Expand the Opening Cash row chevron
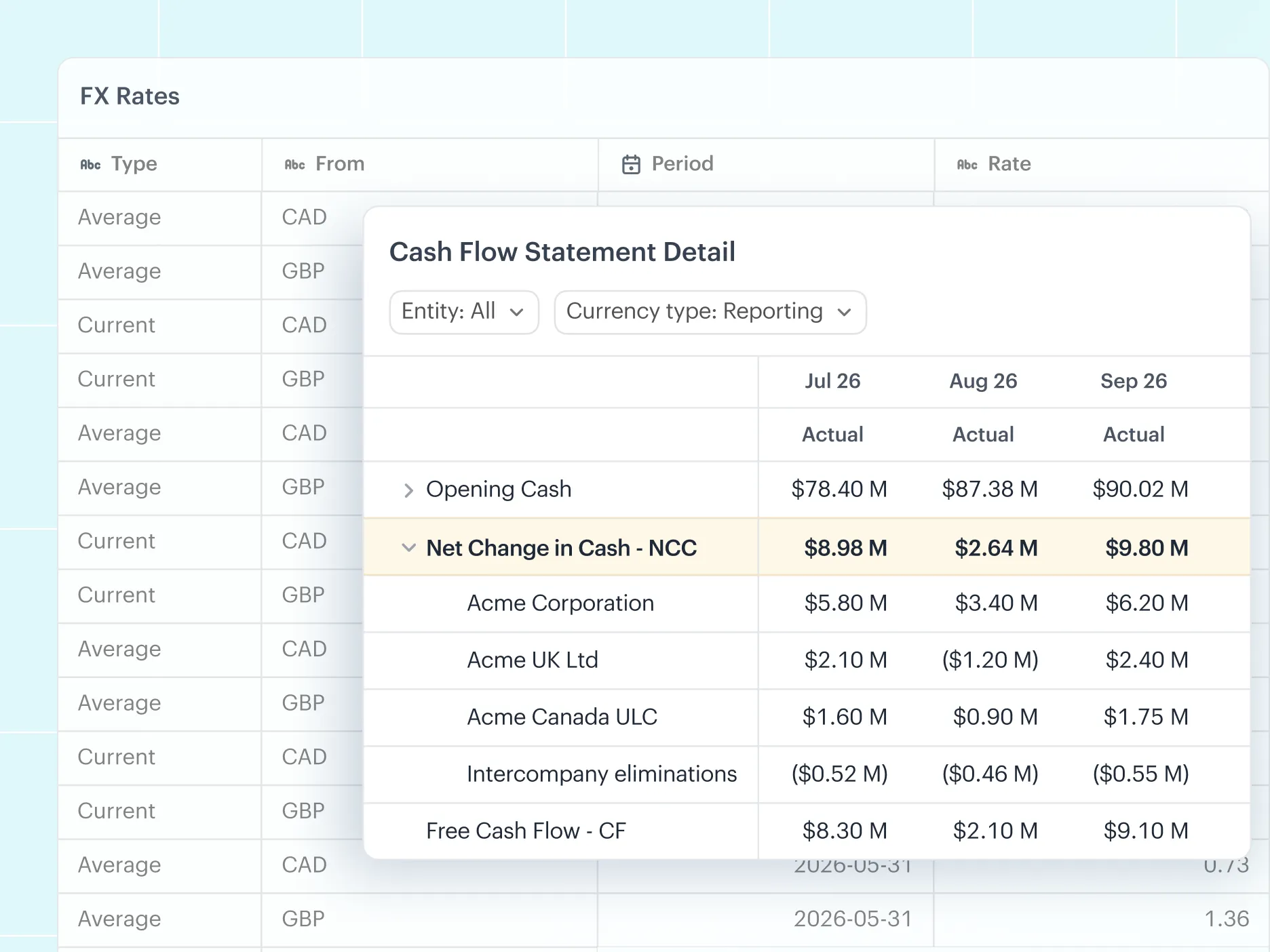This screenshot has height=952, width=1270. [408, 490]
